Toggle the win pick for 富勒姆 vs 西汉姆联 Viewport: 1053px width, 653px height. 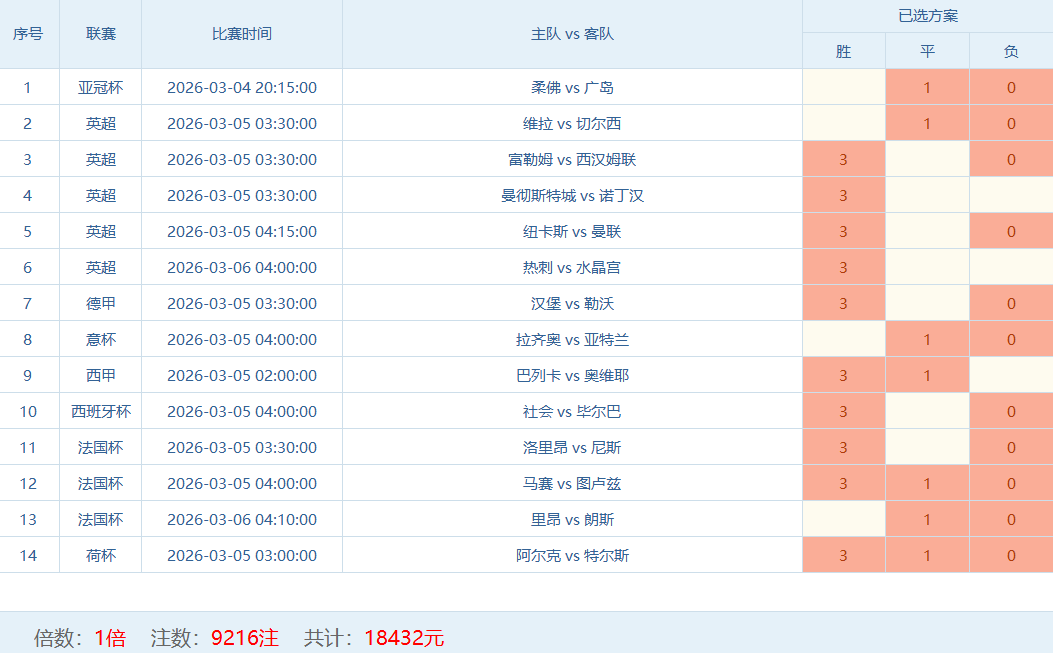(x=843, y=159)
